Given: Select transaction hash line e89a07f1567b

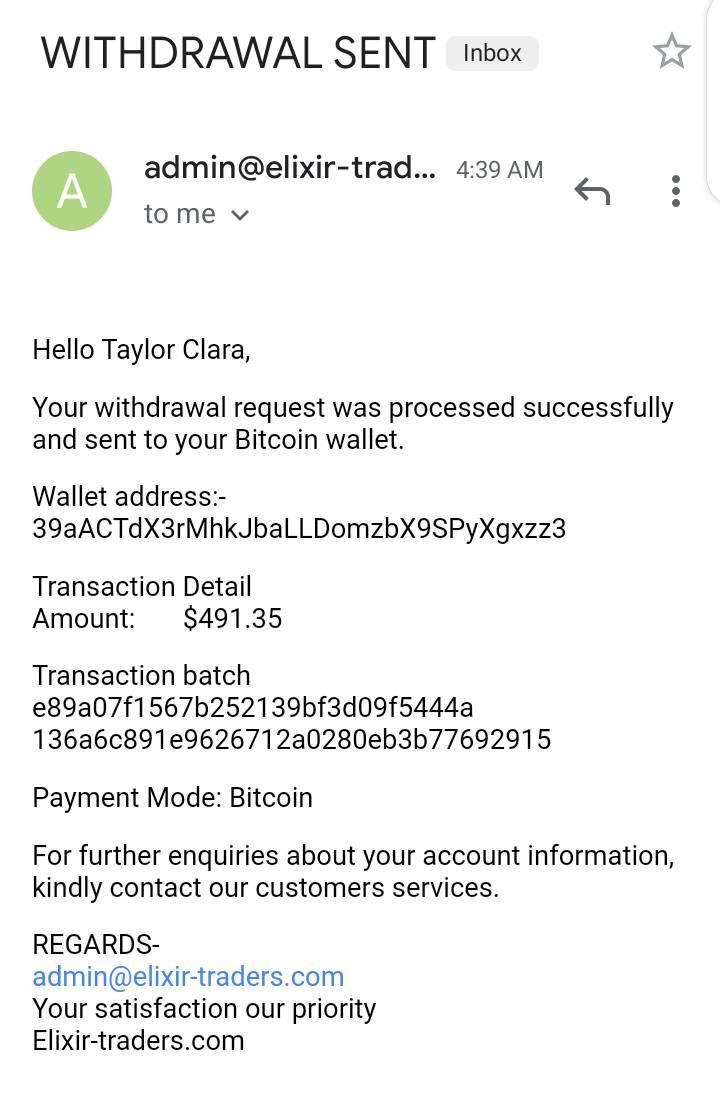Looking at the screenshot, I should pyautogui.click(x=253, y=707).
